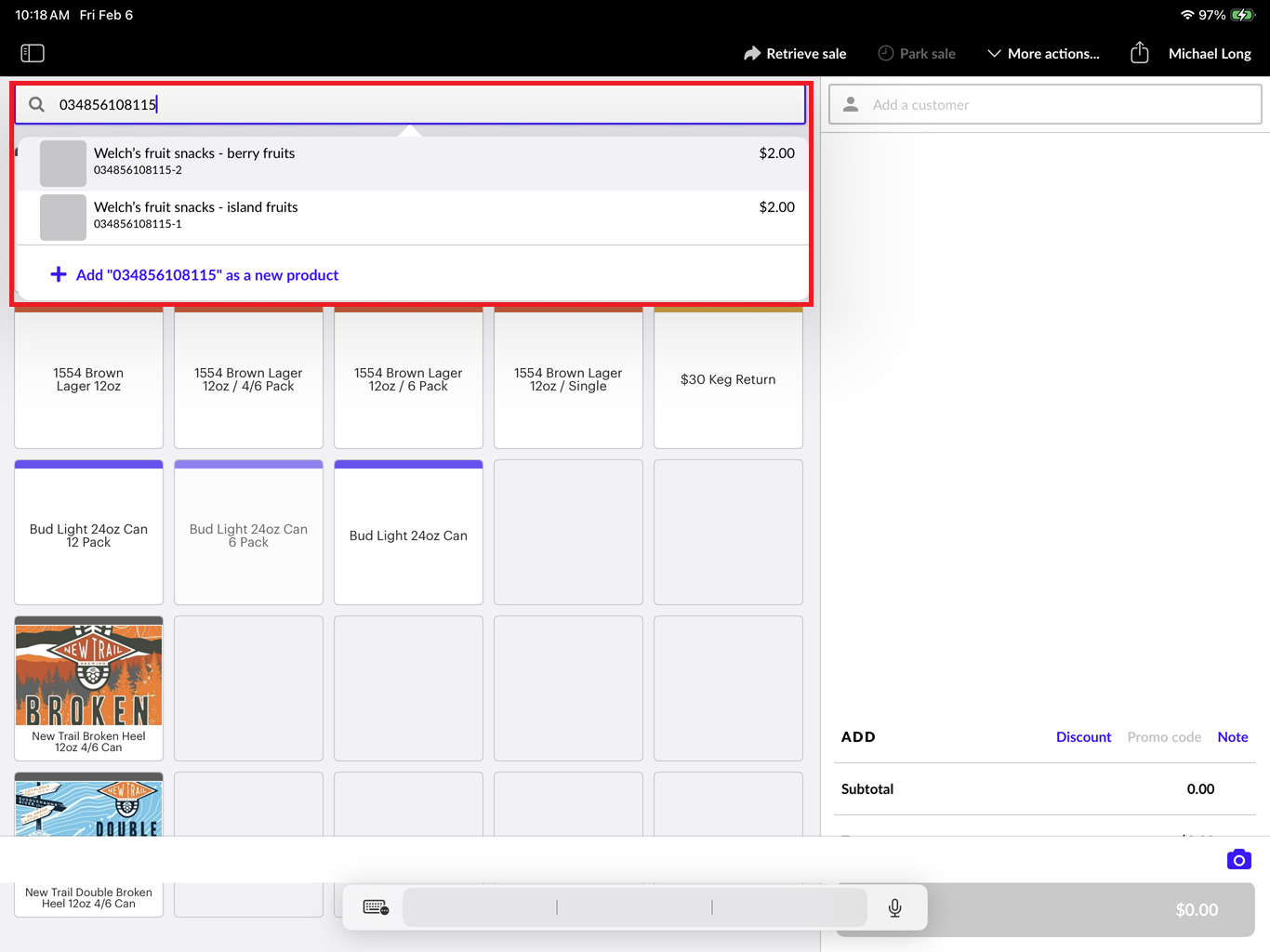Click the Subtotal row label
This screenshot has width=1270, height=952.
click(867, 788)
